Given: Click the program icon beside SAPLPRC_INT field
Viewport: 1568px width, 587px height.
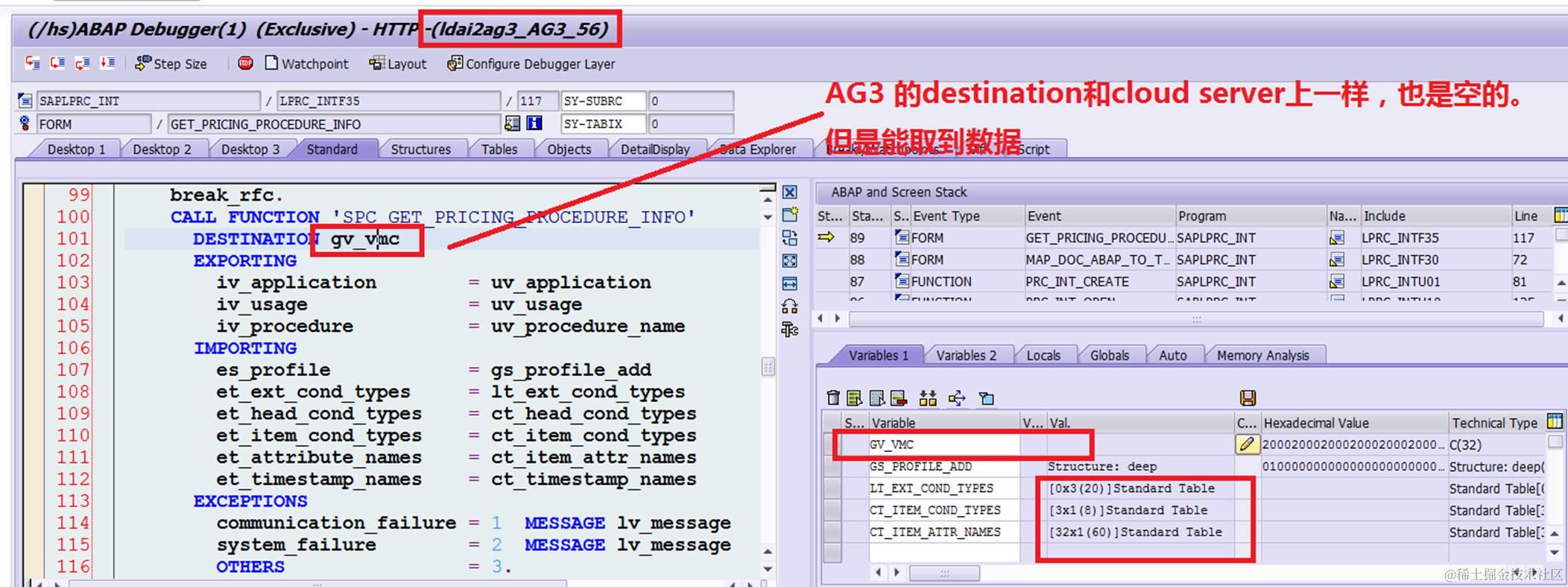Looking at the screenshot, I should pyautogui.click(x=25, y=101).
